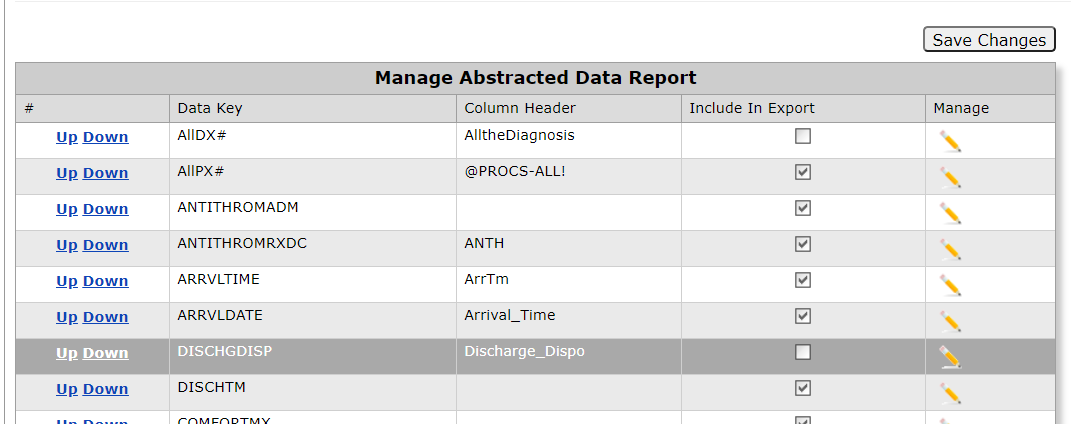Move AllDX# row down

[x=105, y=137]
